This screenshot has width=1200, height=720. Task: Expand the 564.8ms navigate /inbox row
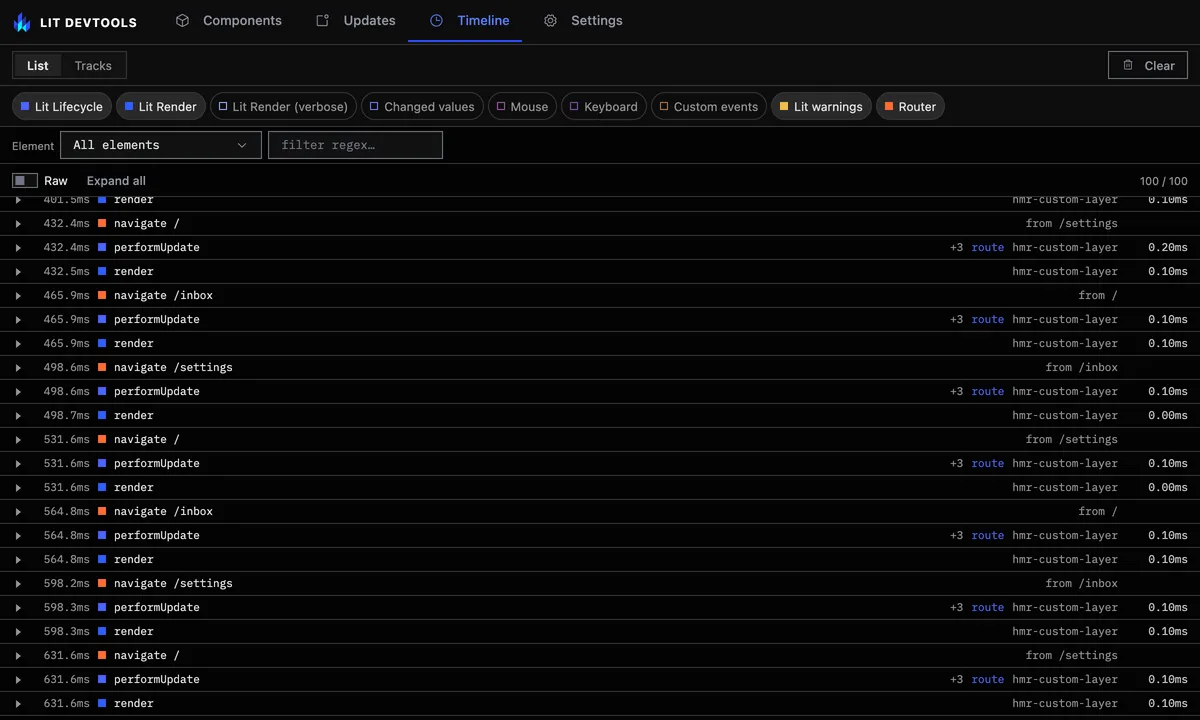[x=18, y=512]
